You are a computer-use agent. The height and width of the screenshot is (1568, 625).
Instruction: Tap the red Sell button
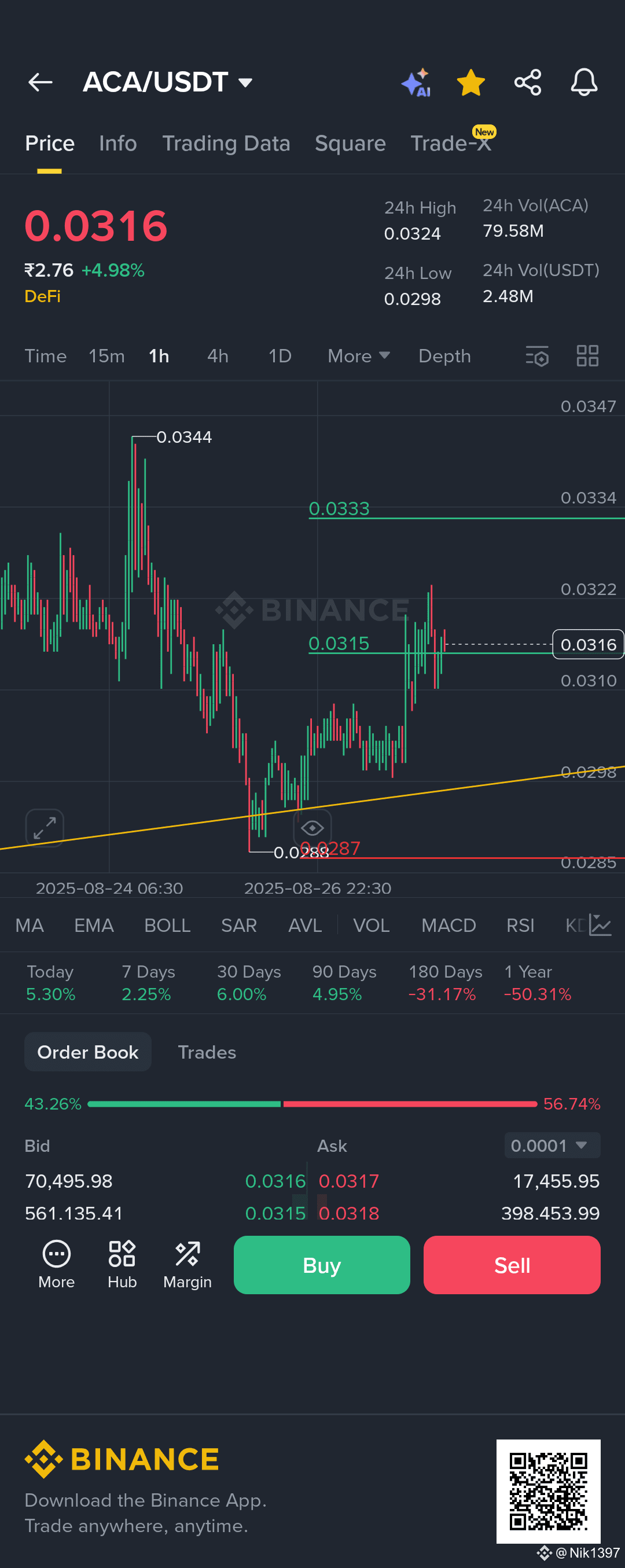[x=512, y=1265]
